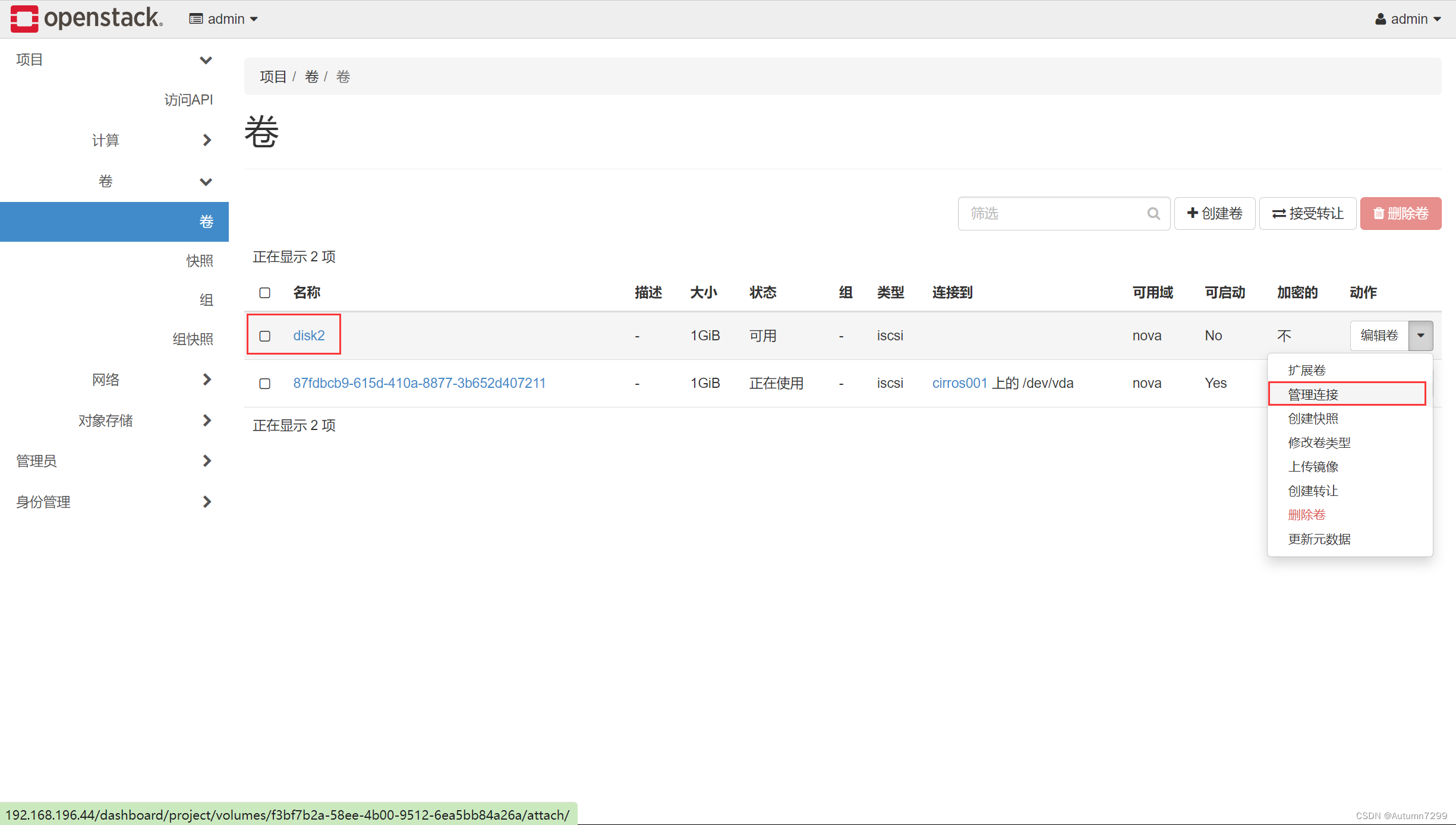Go to 快照 in the sidebar

[x=200, y=261]
